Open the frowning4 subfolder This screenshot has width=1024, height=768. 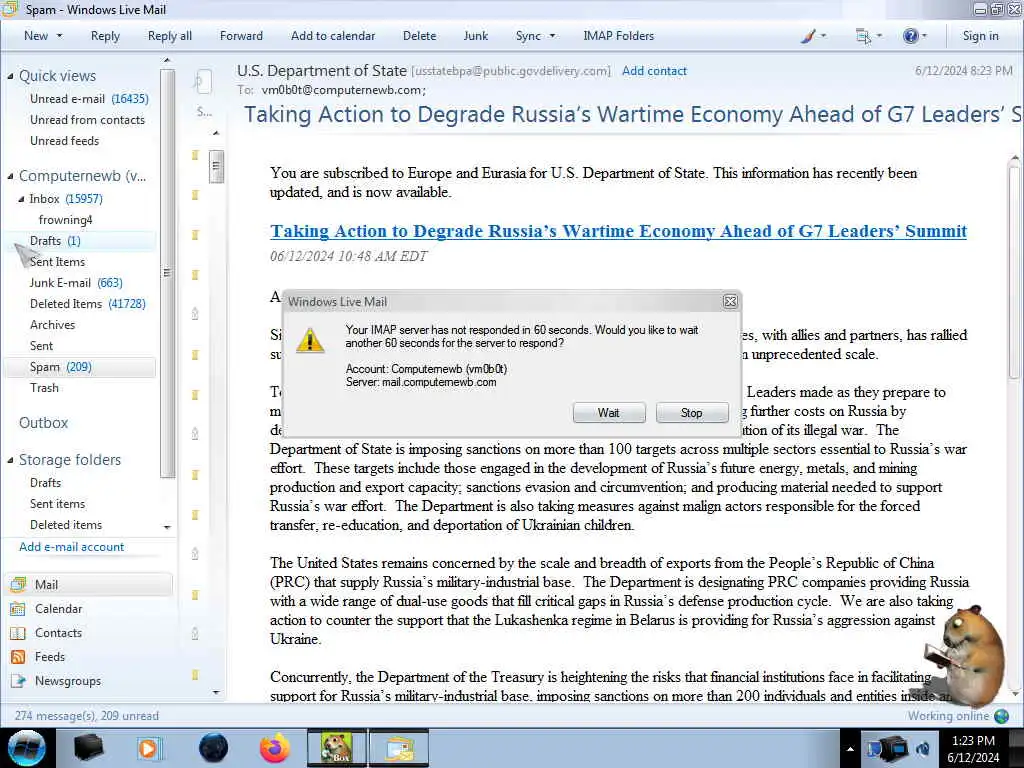pos(65,220)
